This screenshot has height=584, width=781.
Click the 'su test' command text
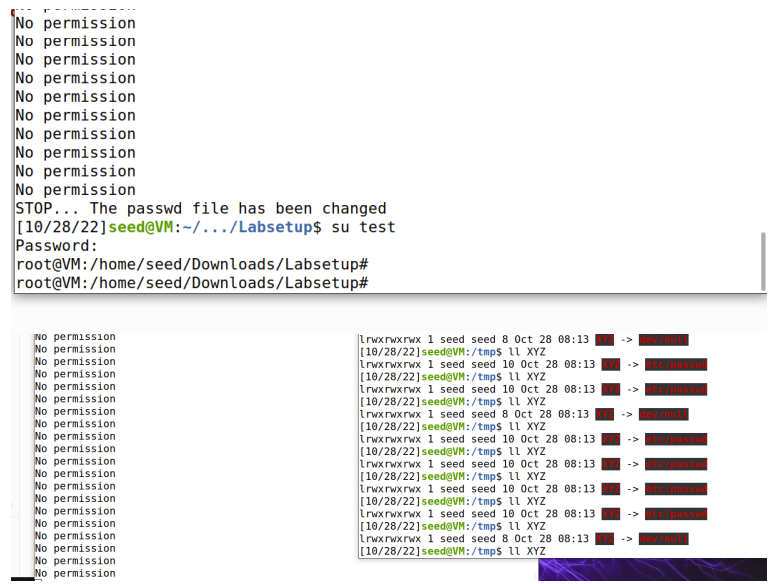(363, 227)
